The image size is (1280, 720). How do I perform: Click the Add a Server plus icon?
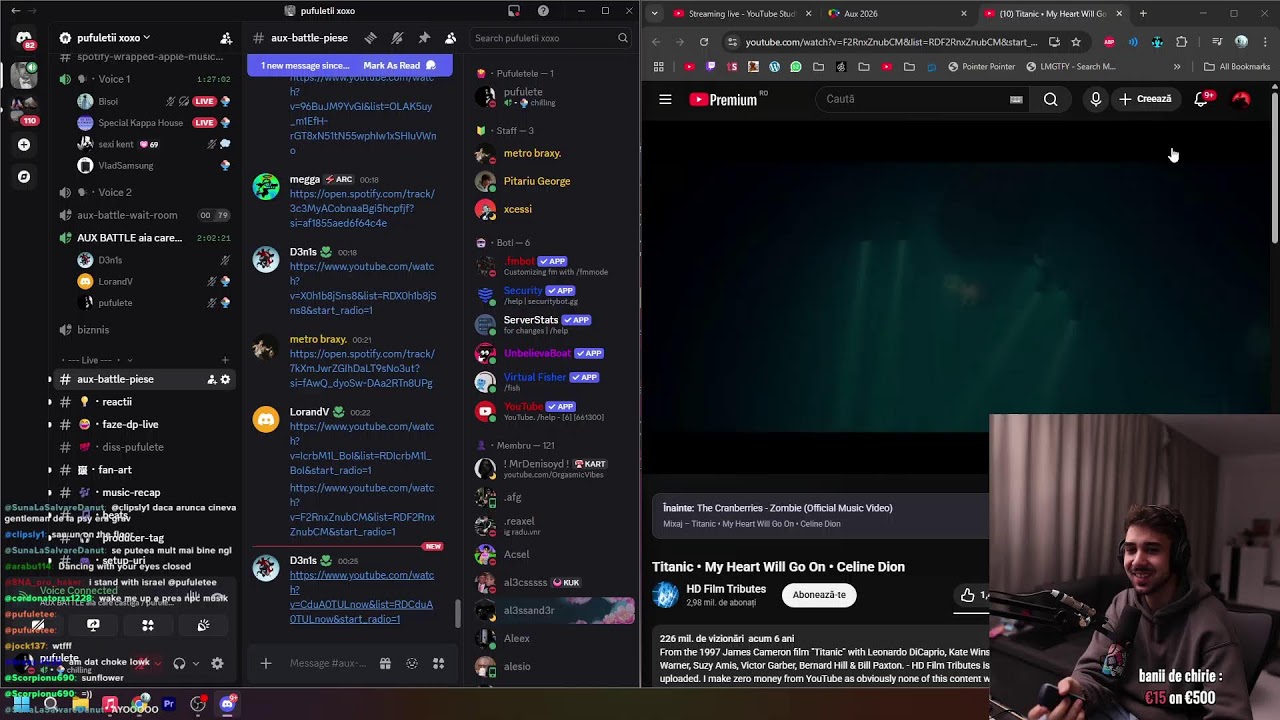point(24,144)
